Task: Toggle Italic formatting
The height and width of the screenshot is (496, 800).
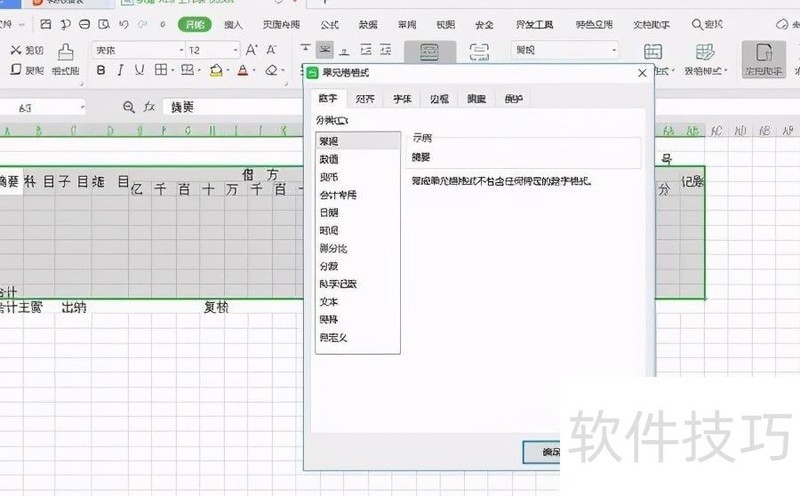Action: pyautogui.click(x=120, y=70)
